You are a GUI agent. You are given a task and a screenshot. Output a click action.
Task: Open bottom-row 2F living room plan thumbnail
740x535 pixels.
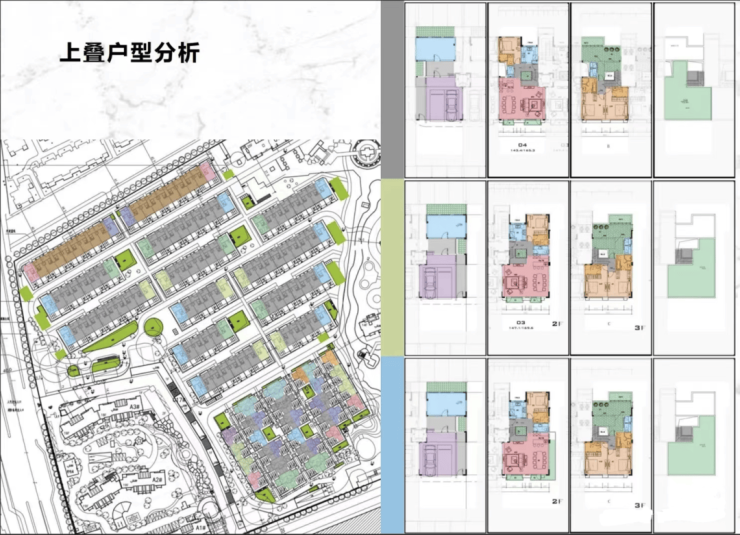(x=528, y=445)
